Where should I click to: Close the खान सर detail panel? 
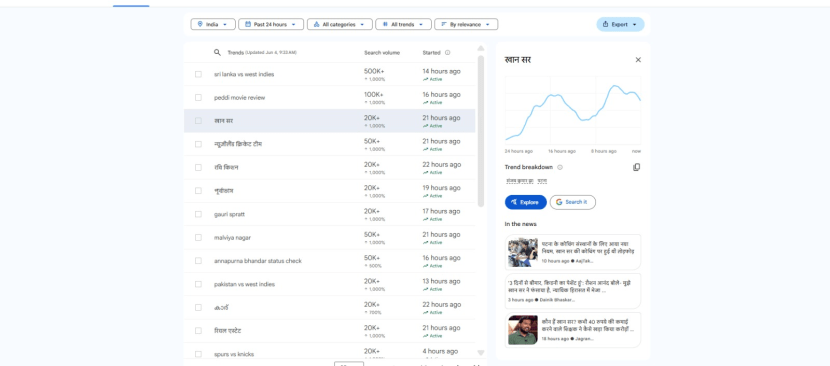click(x=638, y=60)
